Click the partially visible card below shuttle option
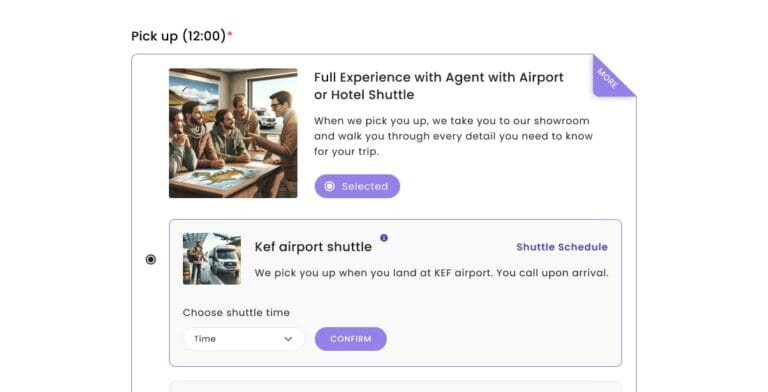This screenshot has height=392, width=768. (x=395, y=387)
